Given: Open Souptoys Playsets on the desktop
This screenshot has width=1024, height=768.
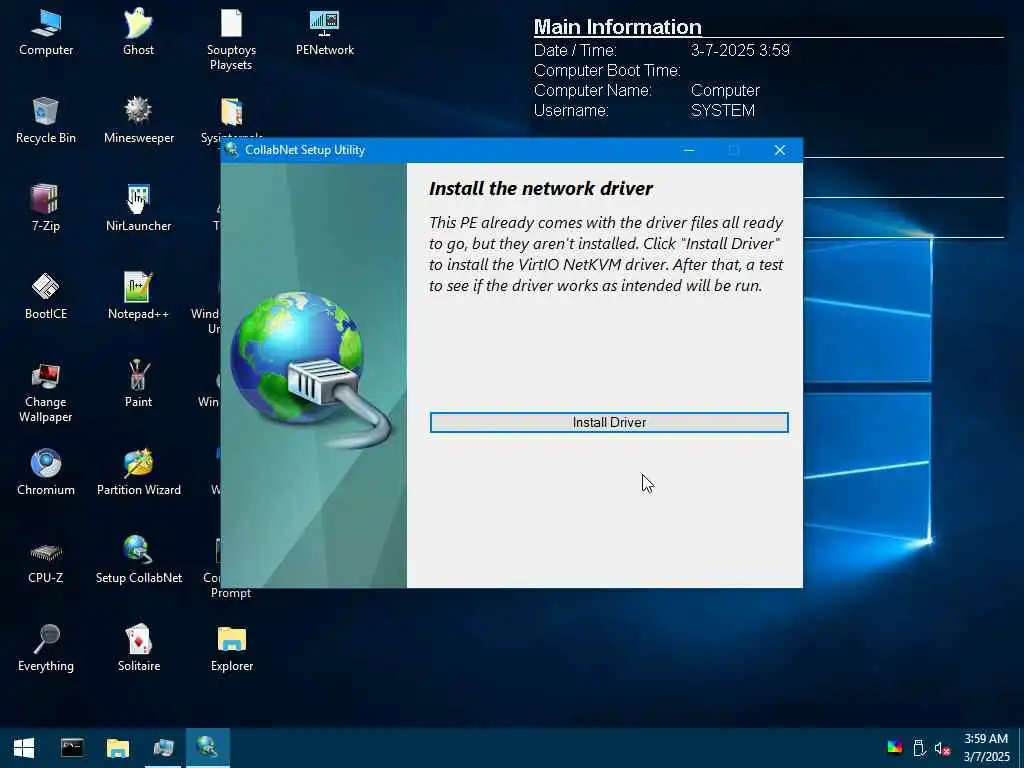Looking at the screenshot, I should (x=231, y=39).
